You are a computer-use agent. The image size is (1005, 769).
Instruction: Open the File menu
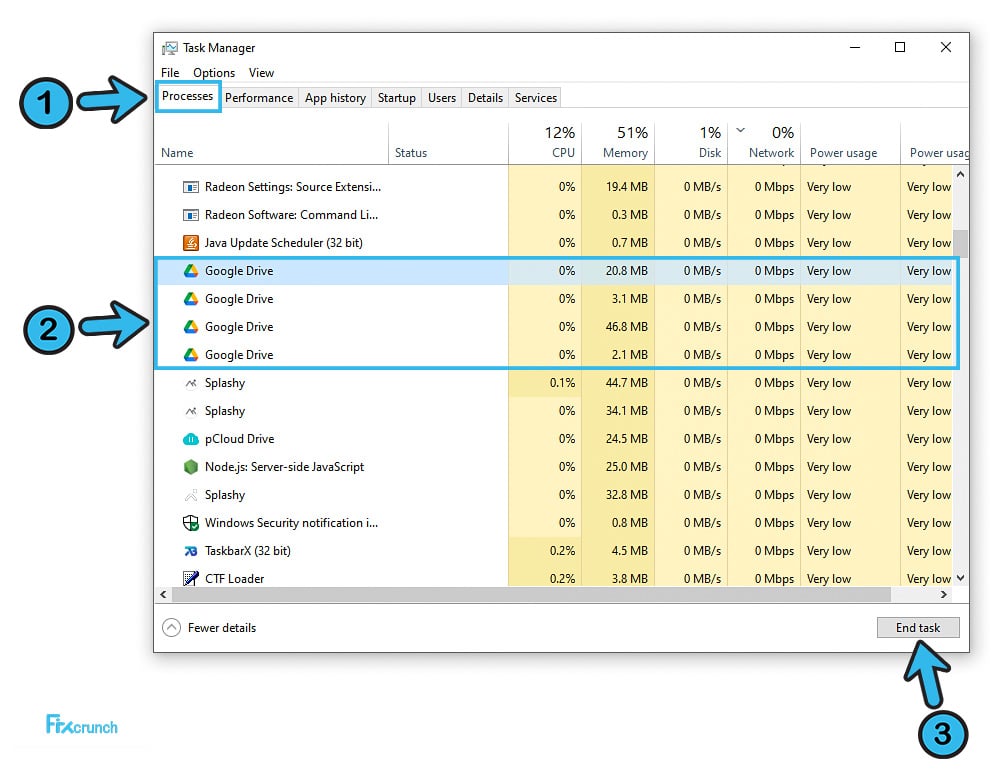pyautogui.click(x=170, y=72)
